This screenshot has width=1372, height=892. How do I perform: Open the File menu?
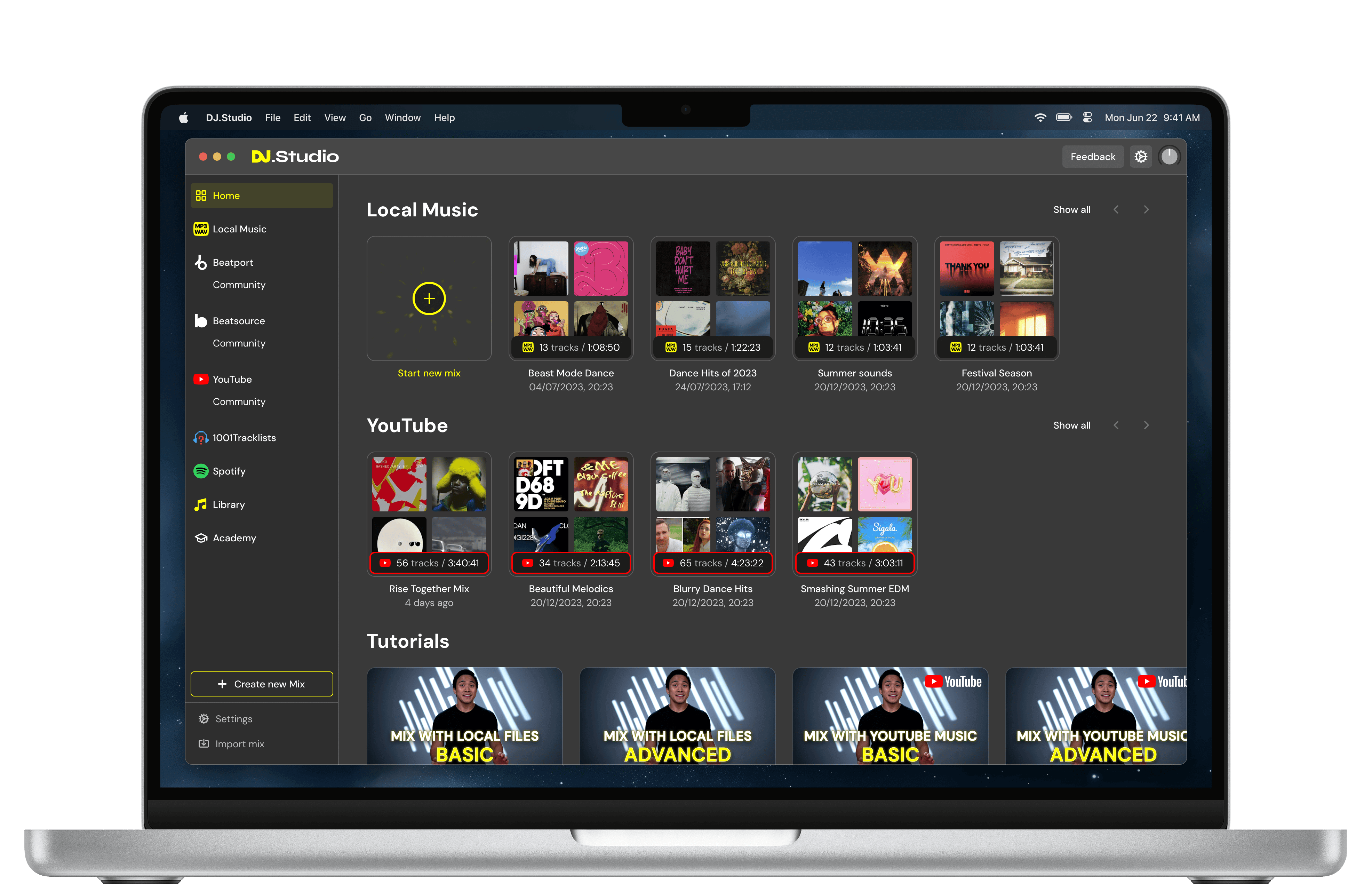273,118
